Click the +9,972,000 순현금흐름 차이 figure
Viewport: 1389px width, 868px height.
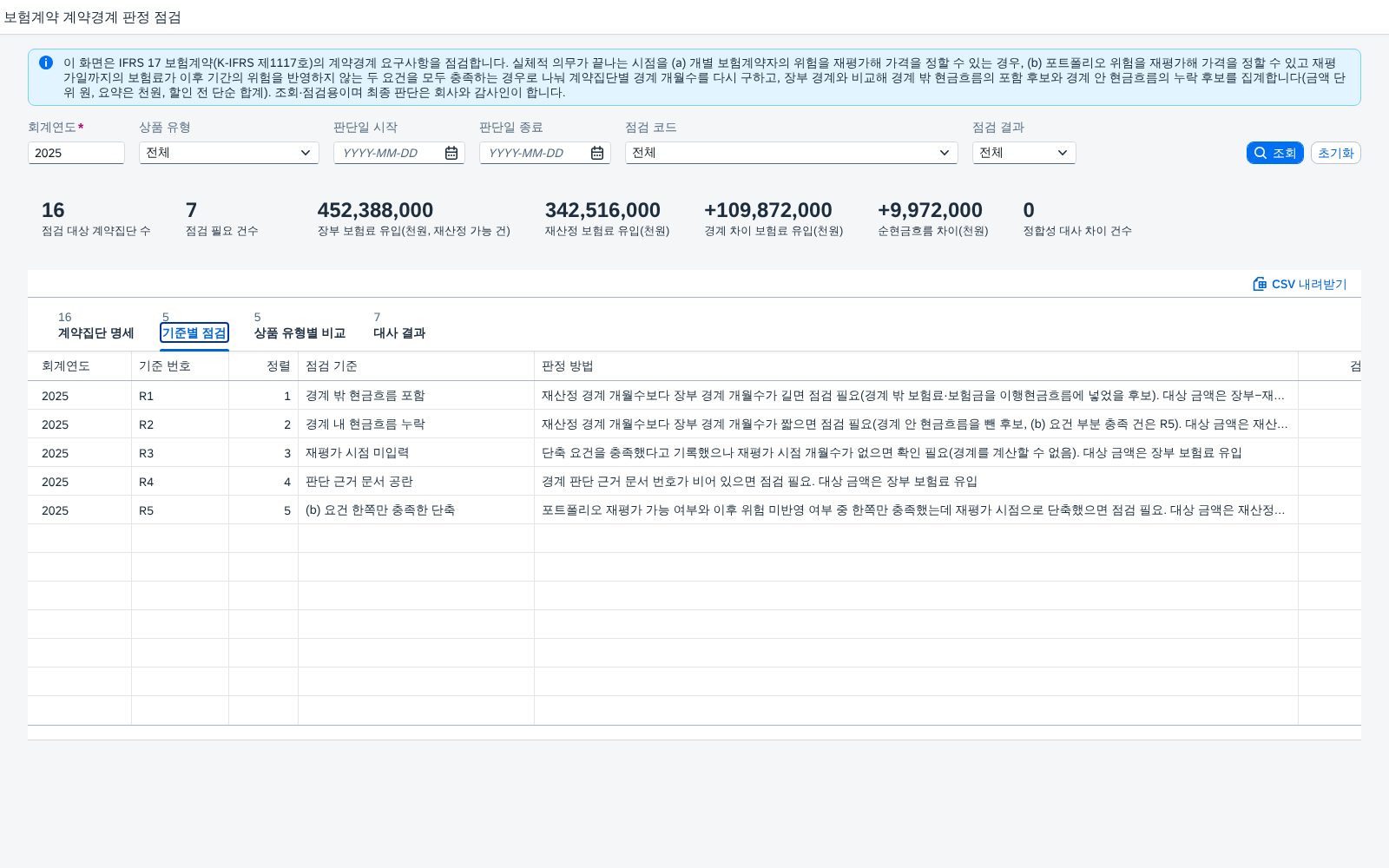point(930,210)
